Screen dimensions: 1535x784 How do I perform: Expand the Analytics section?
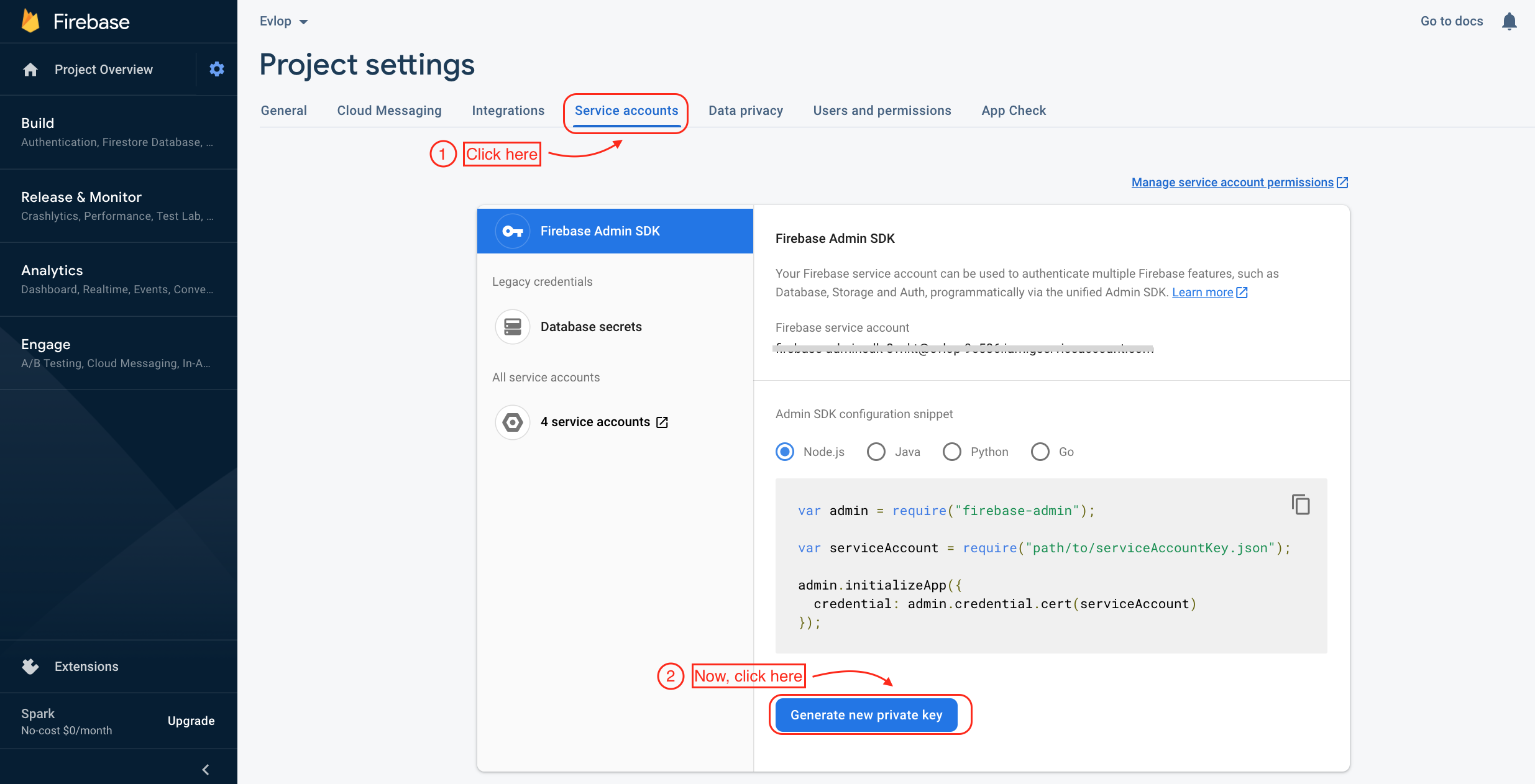tap(118, 280)
